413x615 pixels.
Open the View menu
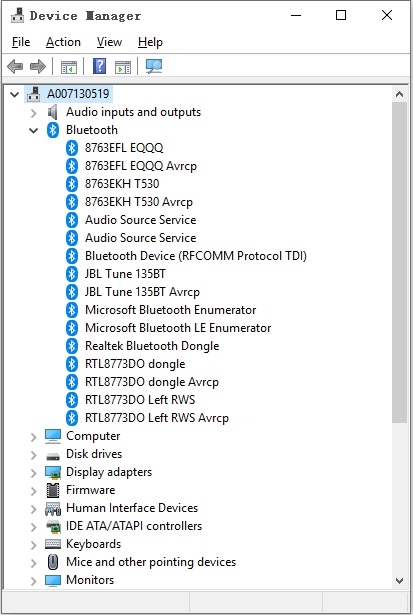click(109, 42)
